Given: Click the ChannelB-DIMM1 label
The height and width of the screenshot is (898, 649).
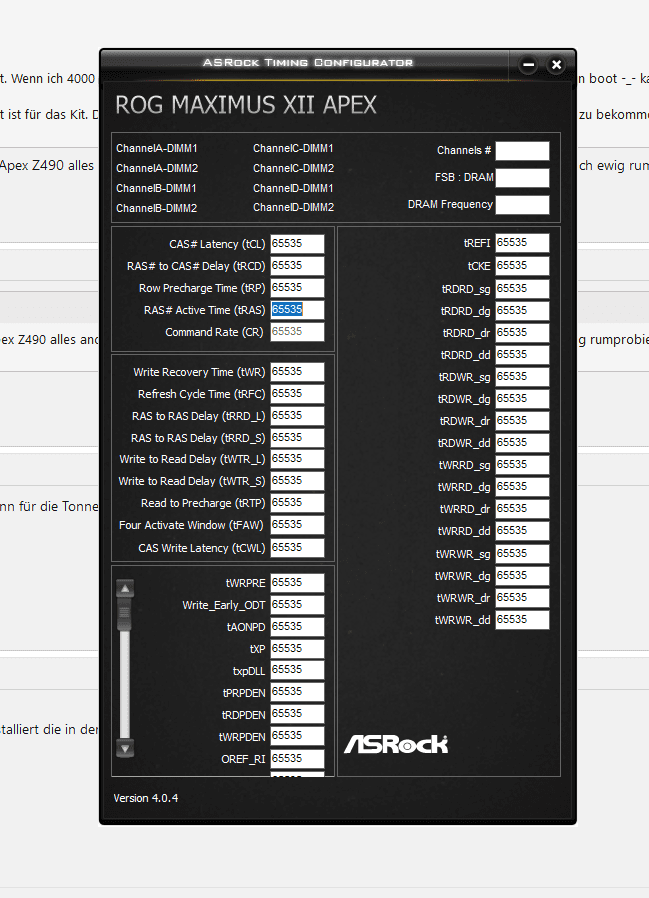Looking at the screenshot, I should click(156, 188).
